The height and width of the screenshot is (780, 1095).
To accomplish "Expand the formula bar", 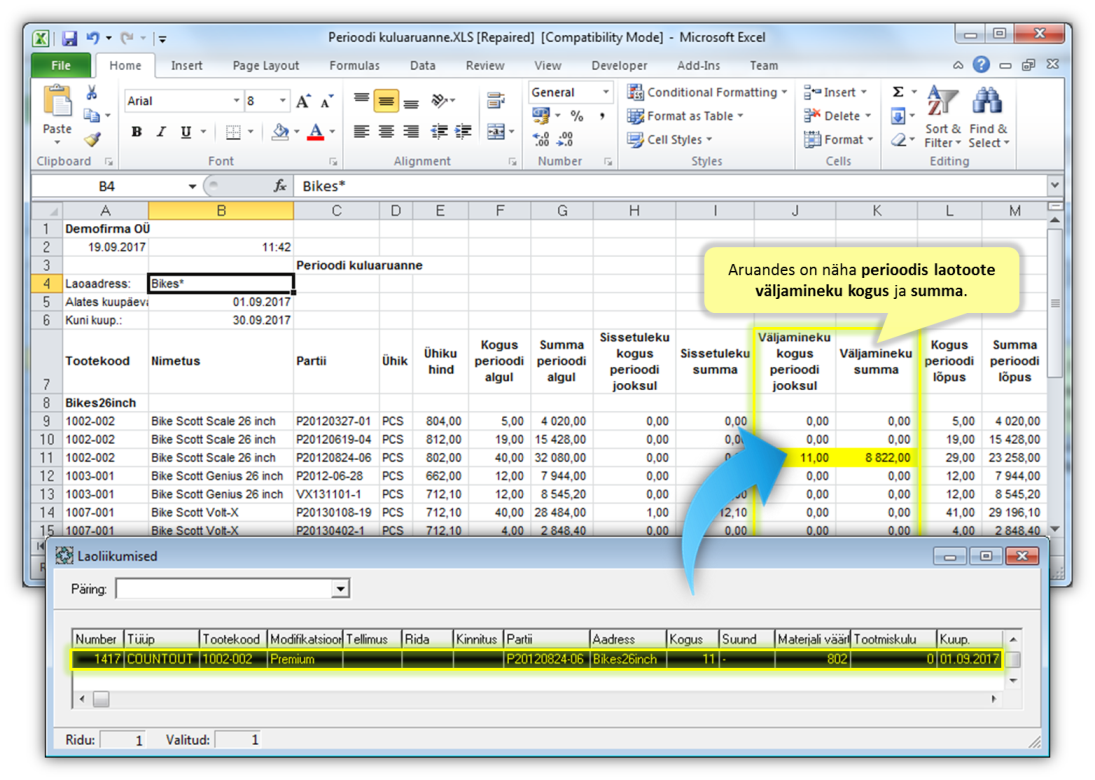I will 1054,186.
